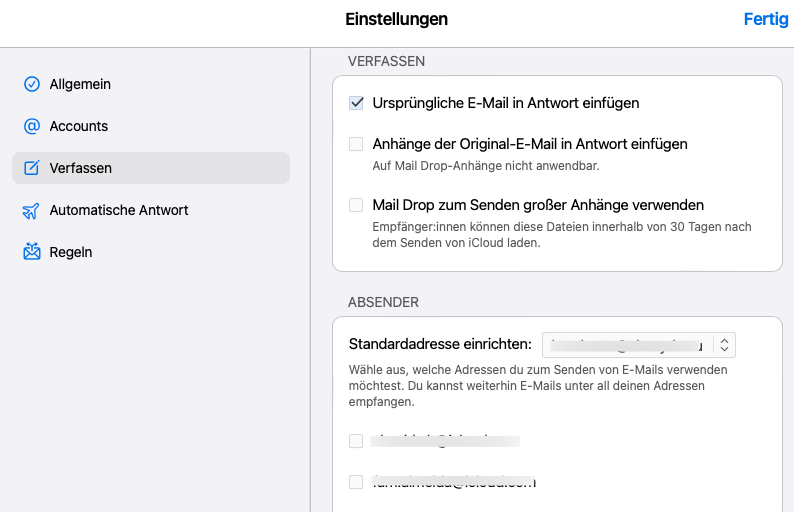Select the Regeln sidebar entry
Image resolution: width=794 pixels, height=512 pixels.
point(71,253)
